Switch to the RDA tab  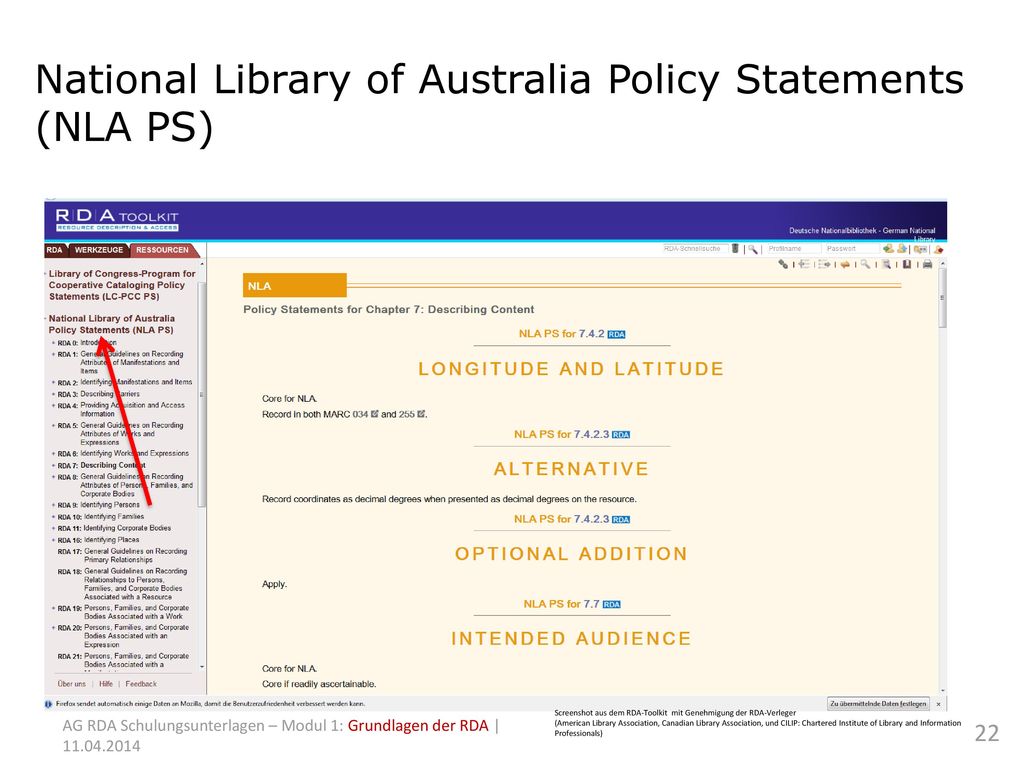click(55, 250)
